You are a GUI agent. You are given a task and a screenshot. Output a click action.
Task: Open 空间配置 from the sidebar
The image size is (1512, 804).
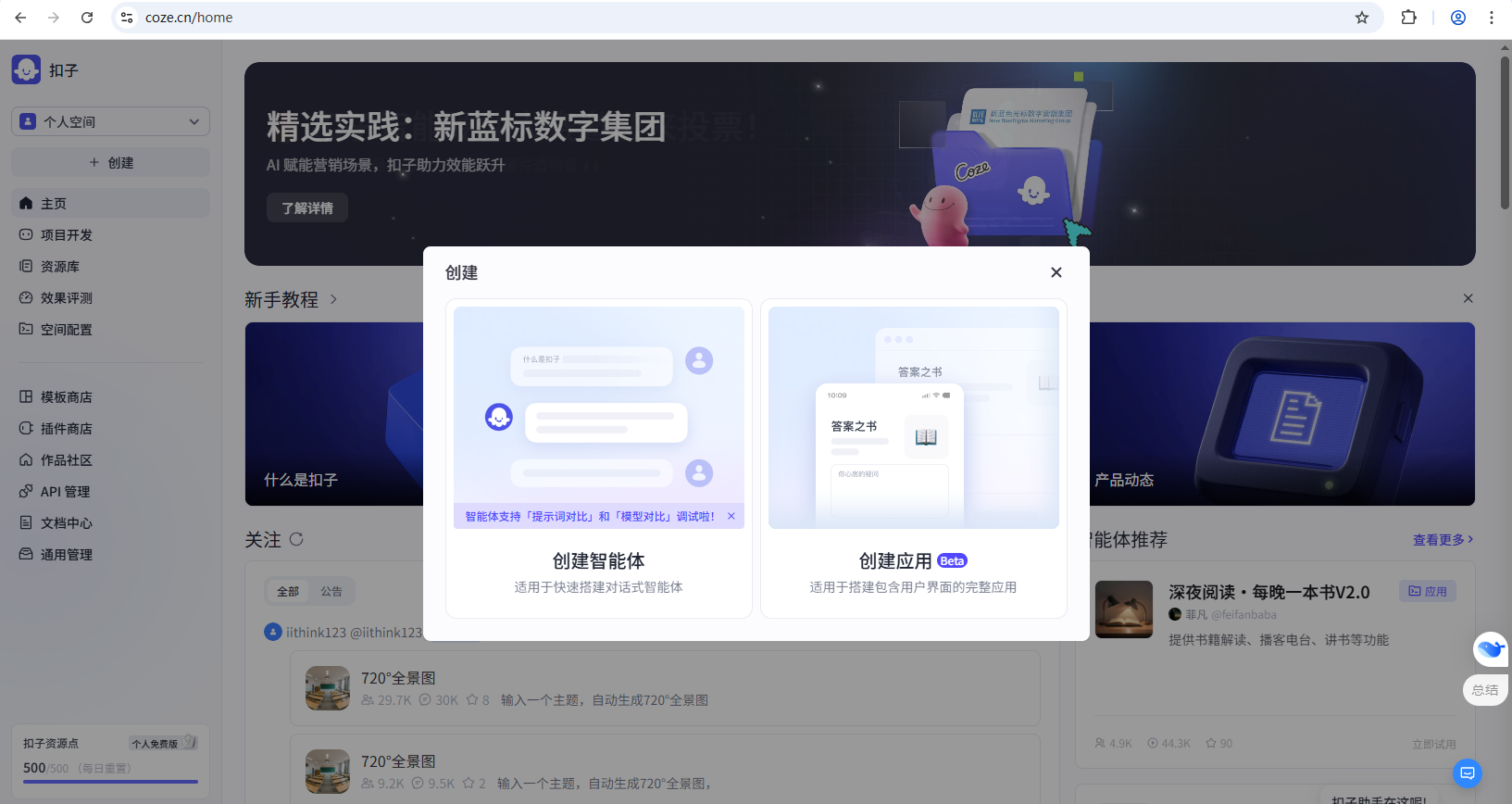(x=110, y=329)
